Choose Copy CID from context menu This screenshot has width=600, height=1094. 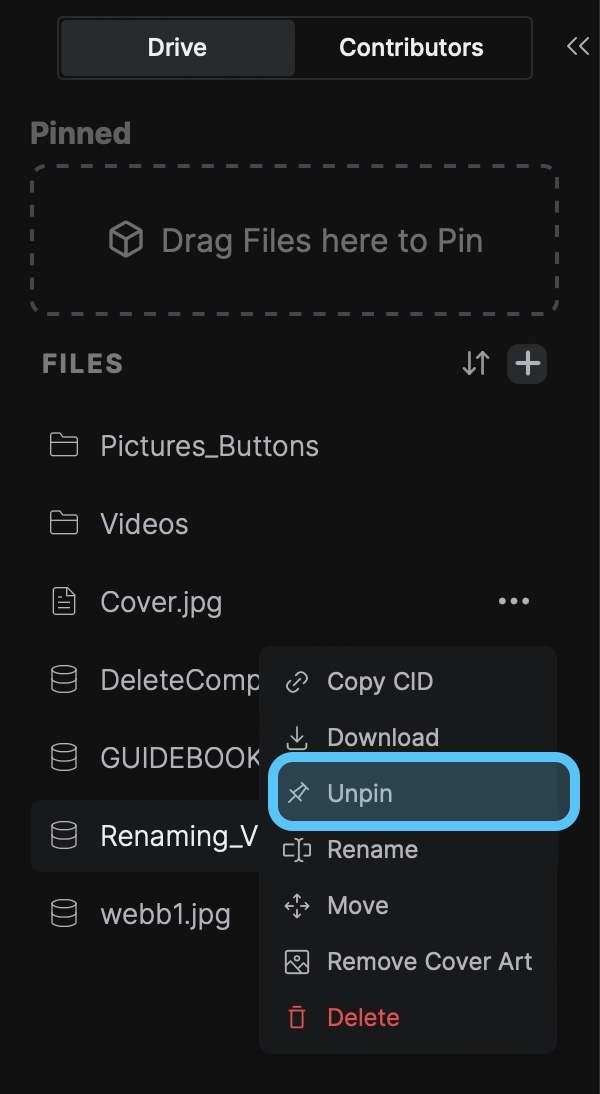tap(380, 682)
